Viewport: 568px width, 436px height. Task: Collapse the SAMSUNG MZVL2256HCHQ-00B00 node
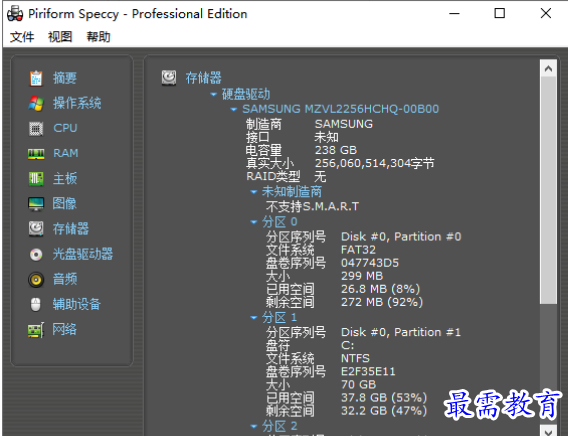(x=234, y=109)
